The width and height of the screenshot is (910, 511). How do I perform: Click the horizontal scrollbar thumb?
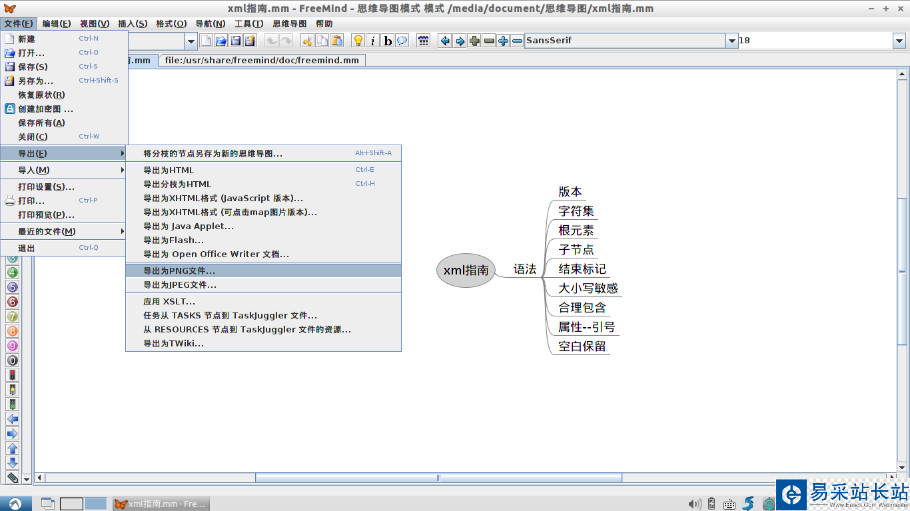438,478
